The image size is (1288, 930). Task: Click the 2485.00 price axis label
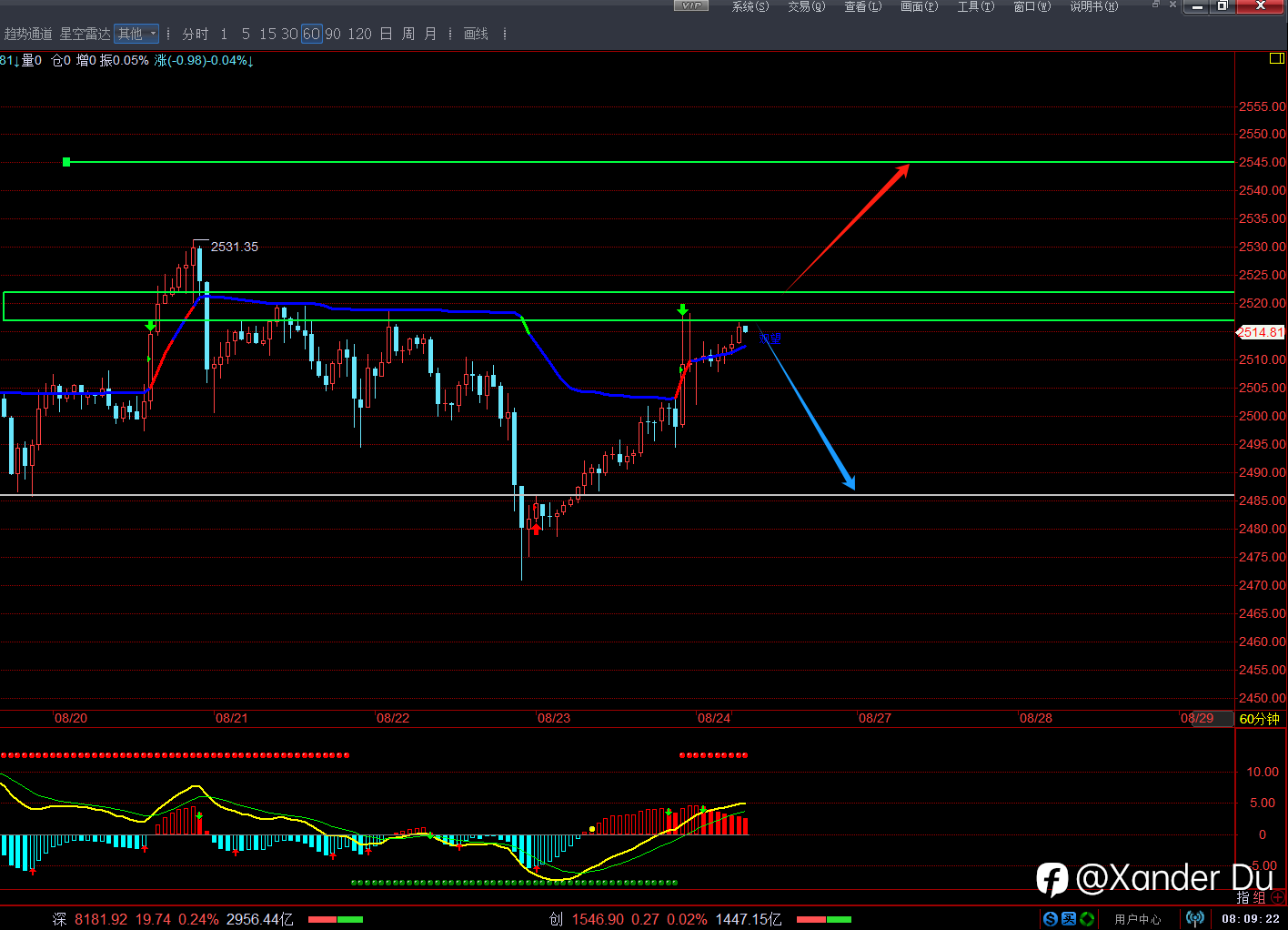click(x=1263, y=500)
